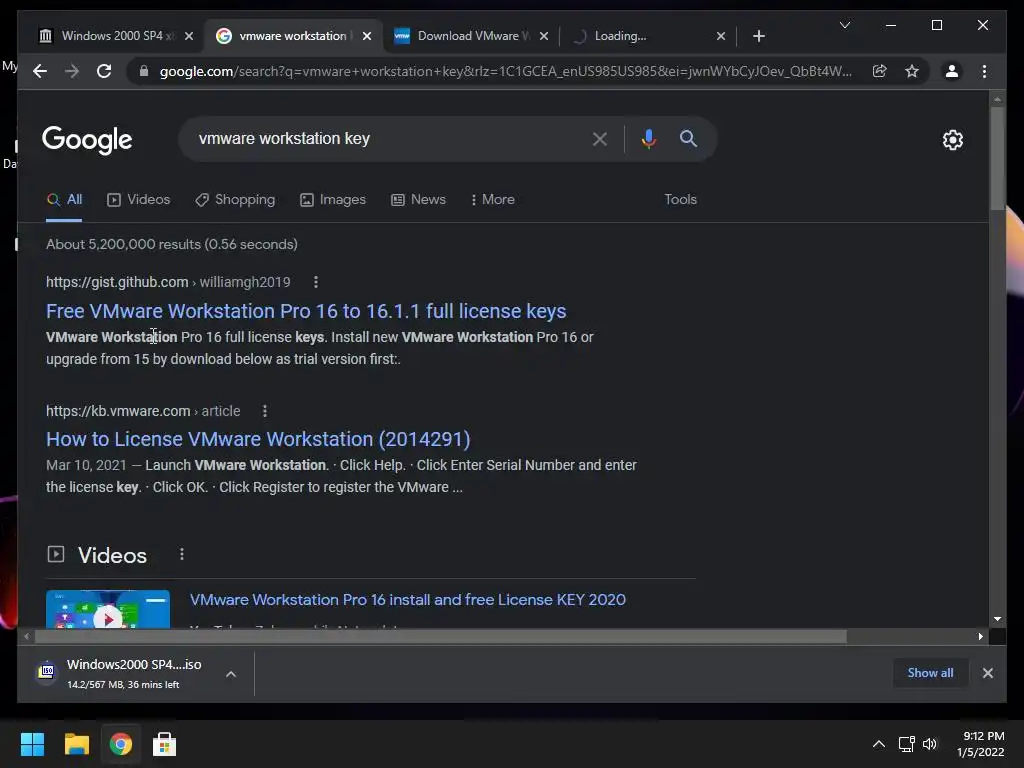Open options for gist.github.com result
Screen dimensions: 1024x768
315,282
